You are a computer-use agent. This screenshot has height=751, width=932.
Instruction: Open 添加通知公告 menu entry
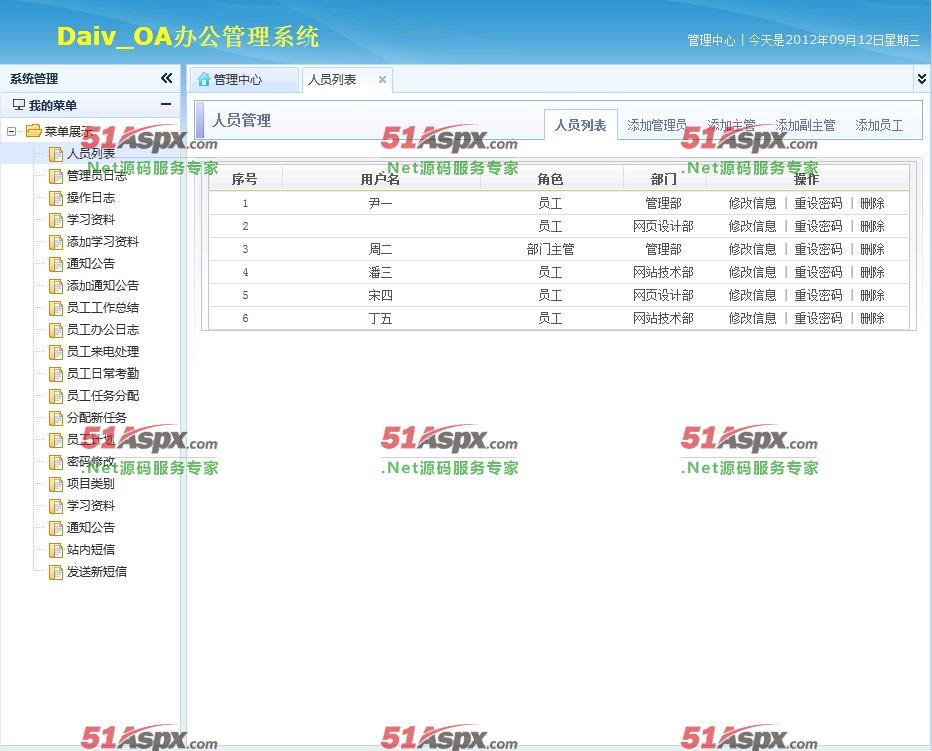(x=102, y=285)
